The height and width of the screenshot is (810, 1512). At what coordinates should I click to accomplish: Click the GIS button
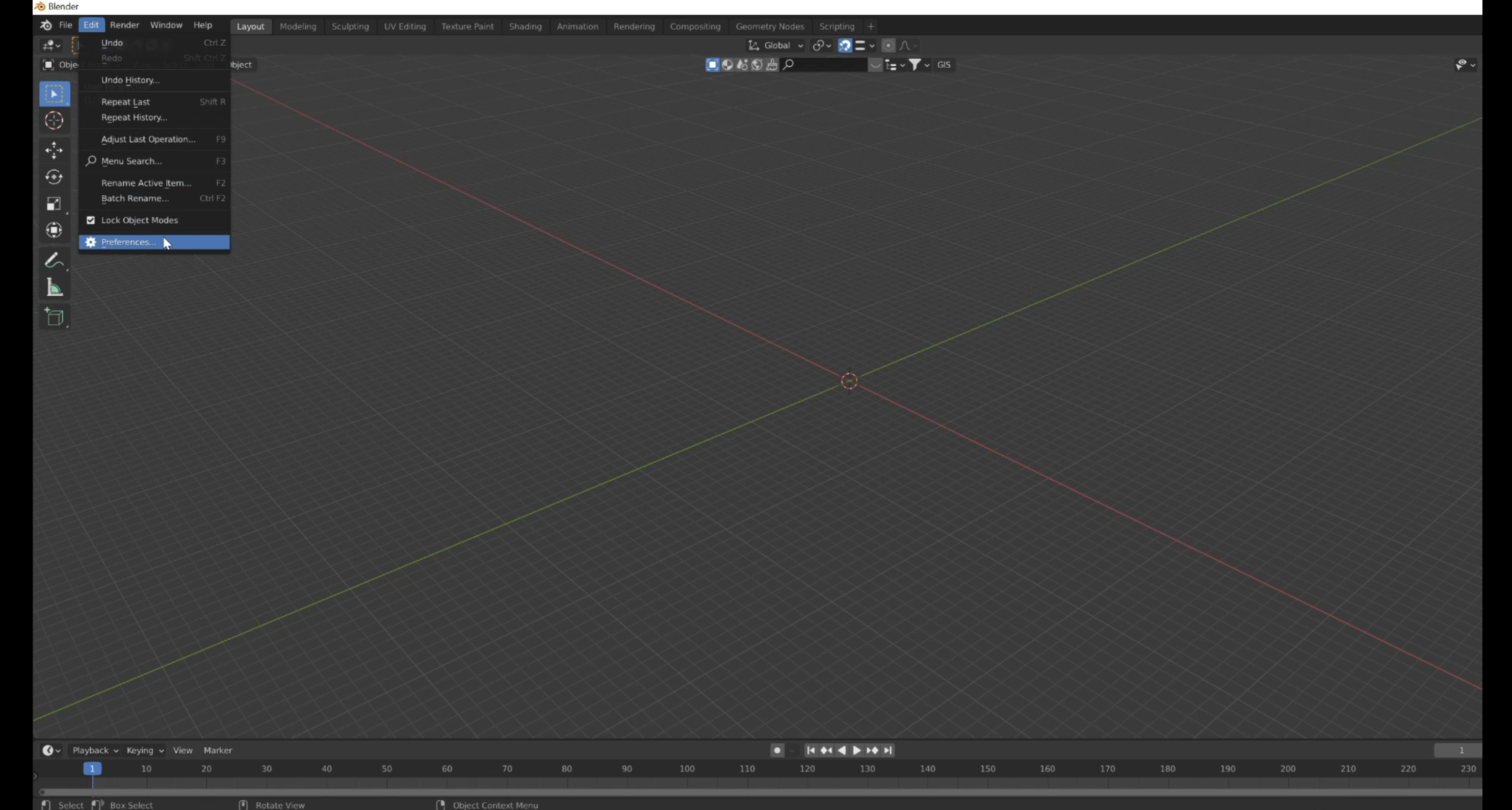944,65
